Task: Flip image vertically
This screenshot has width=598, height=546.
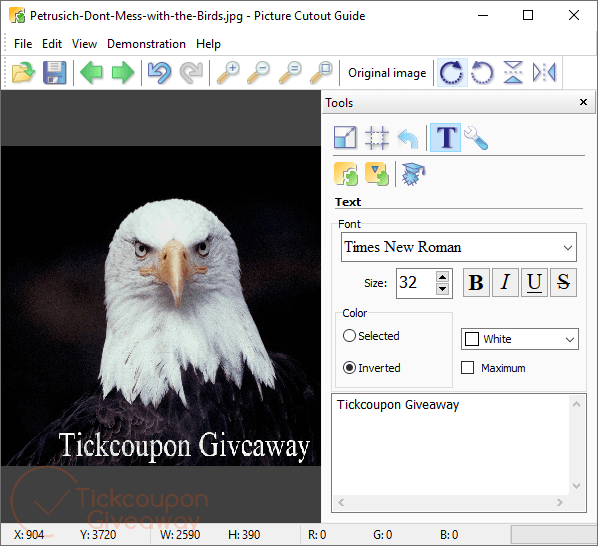Action: [513, 72]
